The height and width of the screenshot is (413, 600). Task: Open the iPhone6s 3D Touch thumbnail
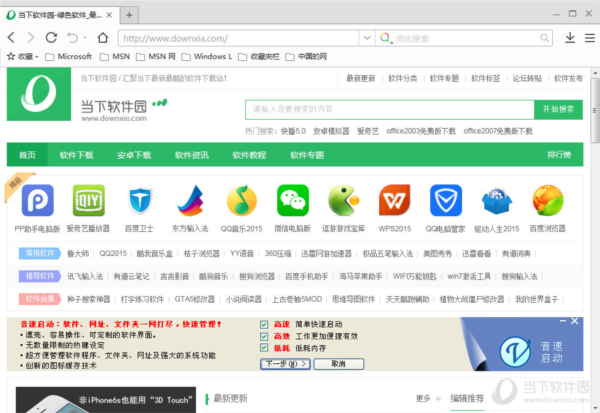pyautogui.click(x=106, y=400)
